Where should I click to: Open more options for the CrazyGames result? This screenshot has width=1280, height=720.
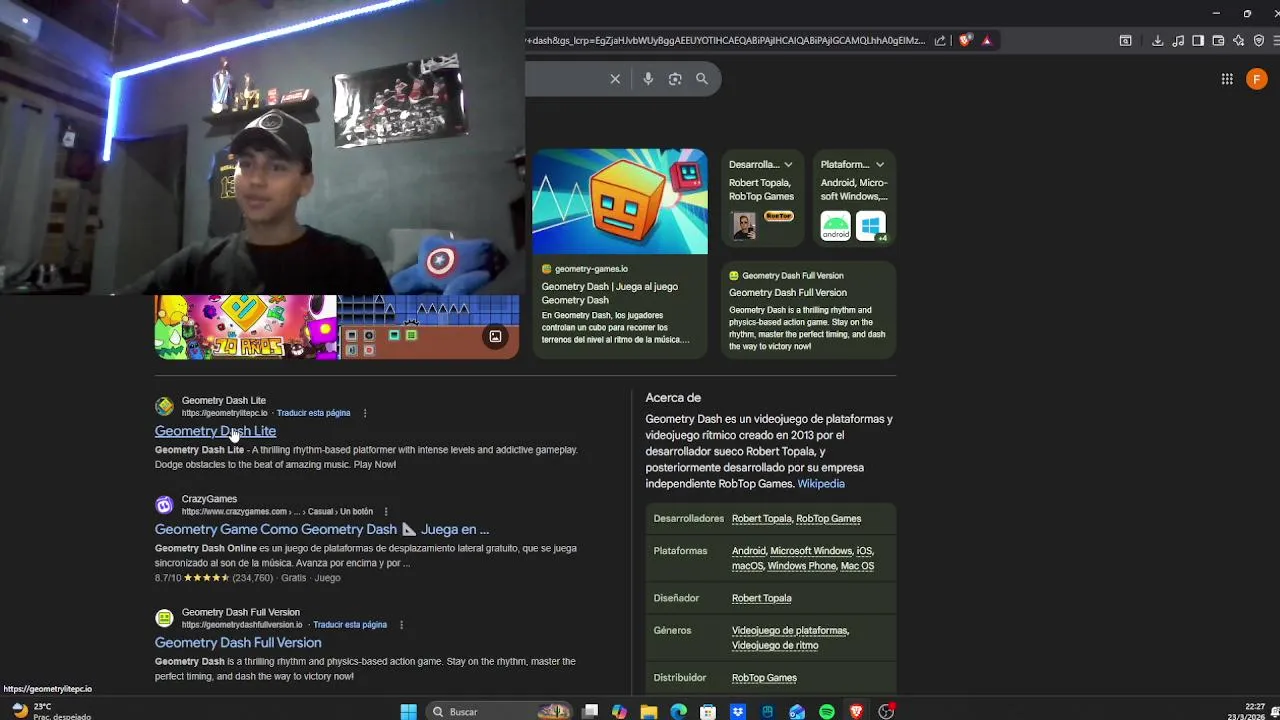tap(386, 512)
